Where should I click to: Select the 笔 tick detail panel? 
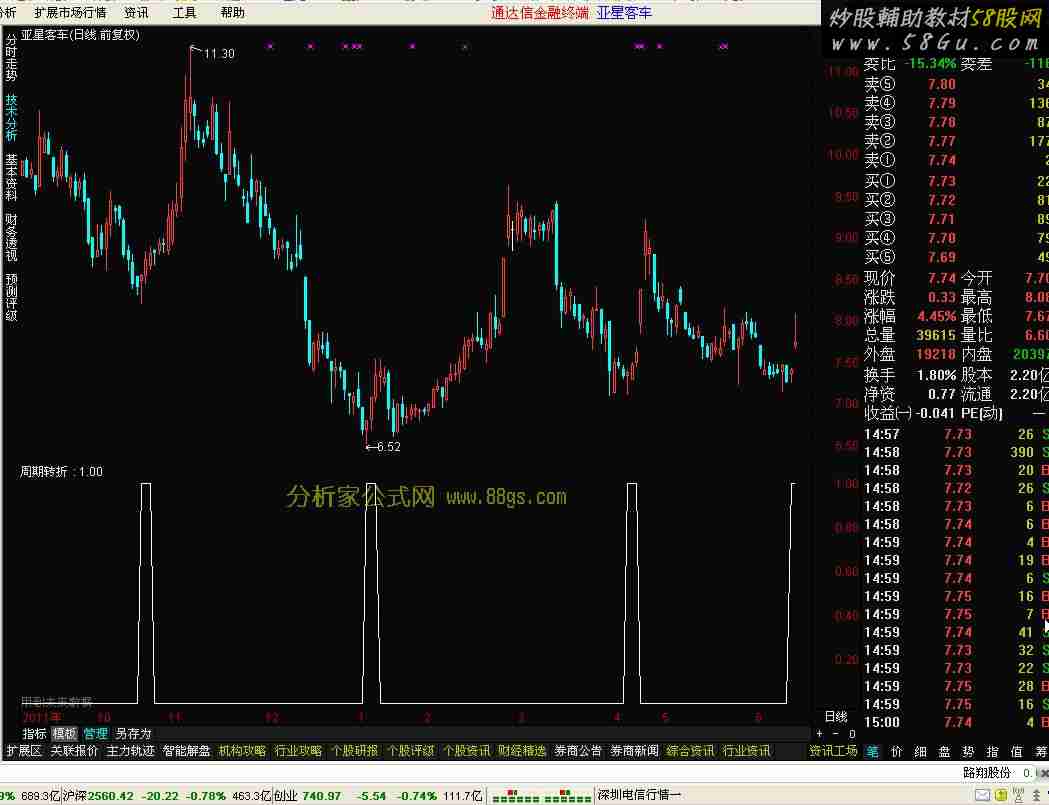[x=872, y=751]
